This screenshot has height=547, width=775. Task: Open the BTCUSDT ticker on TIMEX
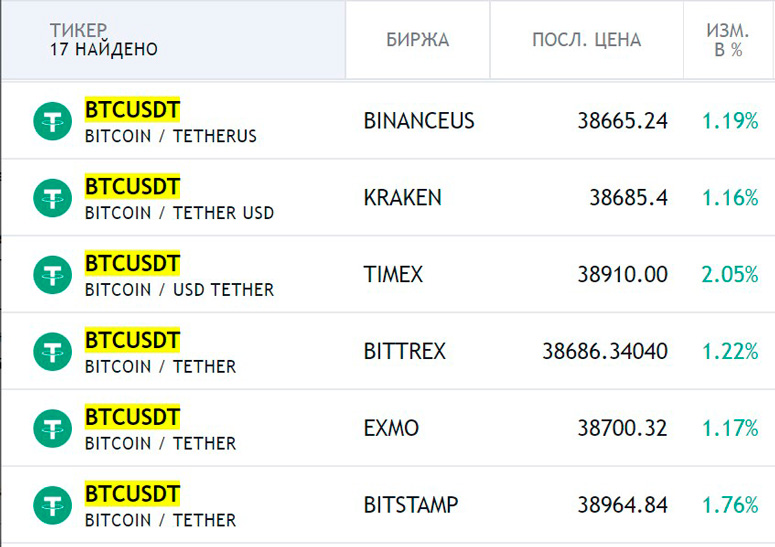click(132, 263)
